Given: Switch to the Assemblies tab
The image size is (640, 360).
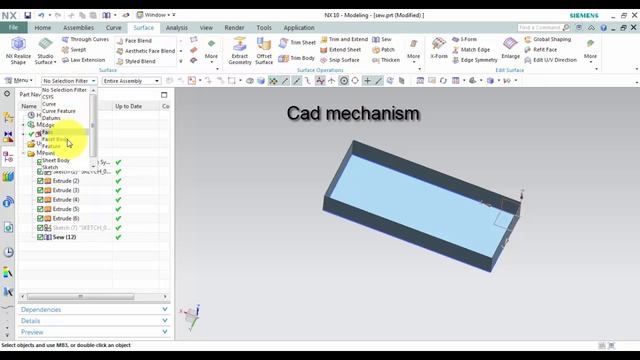Looking at the screenshot, I should (x=78, y=28).
